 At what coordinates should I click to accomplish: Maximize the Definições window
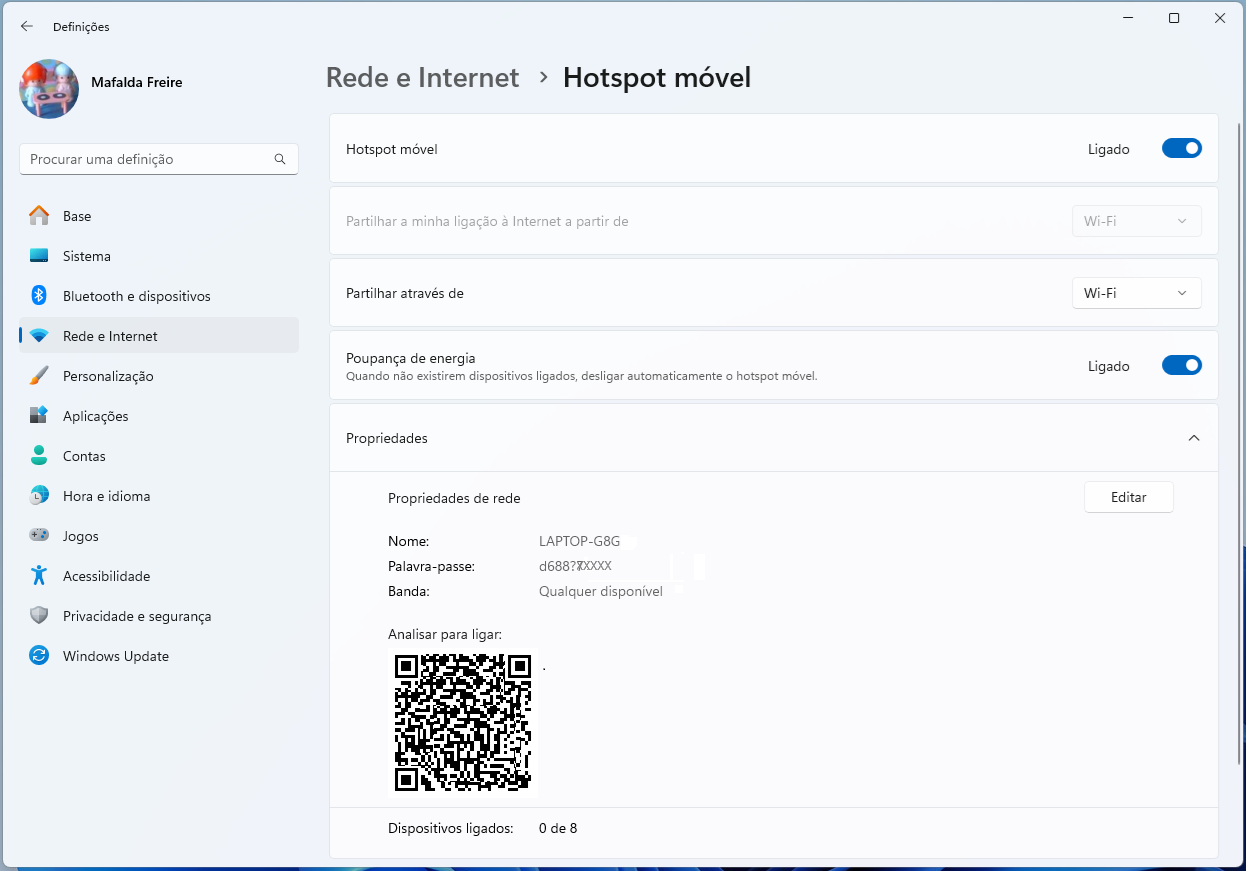coord(1174,18)
